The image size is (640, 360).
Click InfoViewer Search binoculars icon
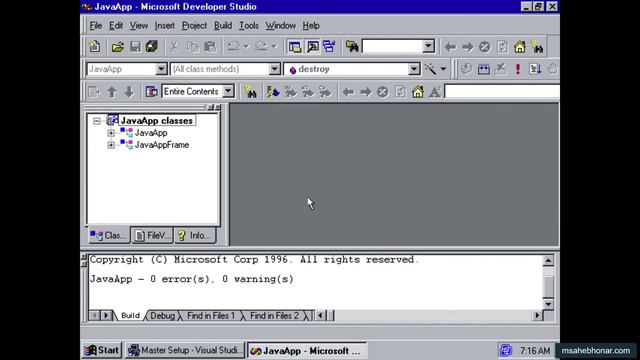[250, 92]
